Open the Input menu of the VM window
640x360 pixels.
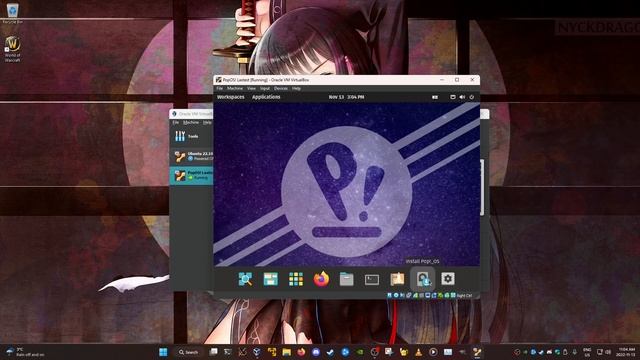coord(265,88)
